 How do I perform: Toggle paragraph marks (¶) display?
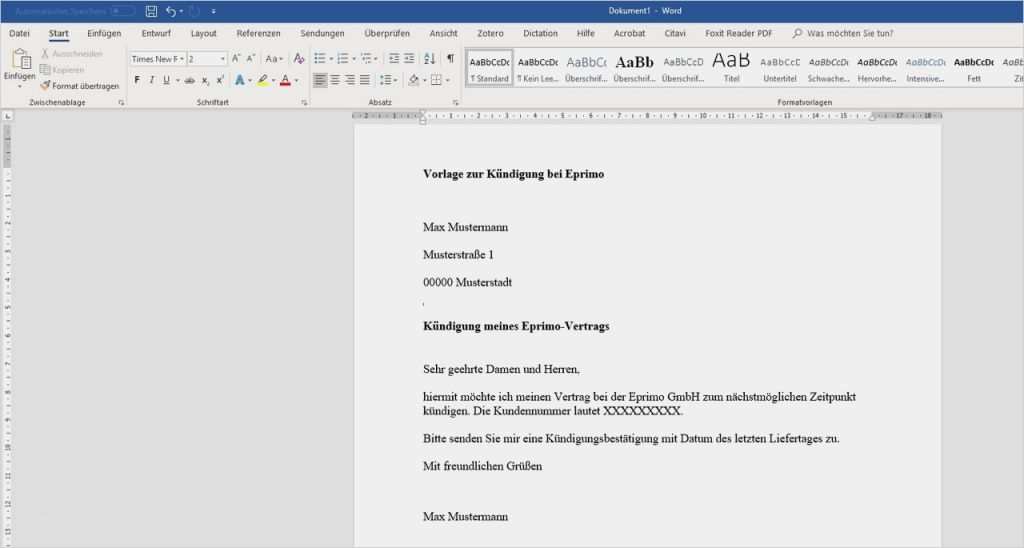[x=450, y=59]
